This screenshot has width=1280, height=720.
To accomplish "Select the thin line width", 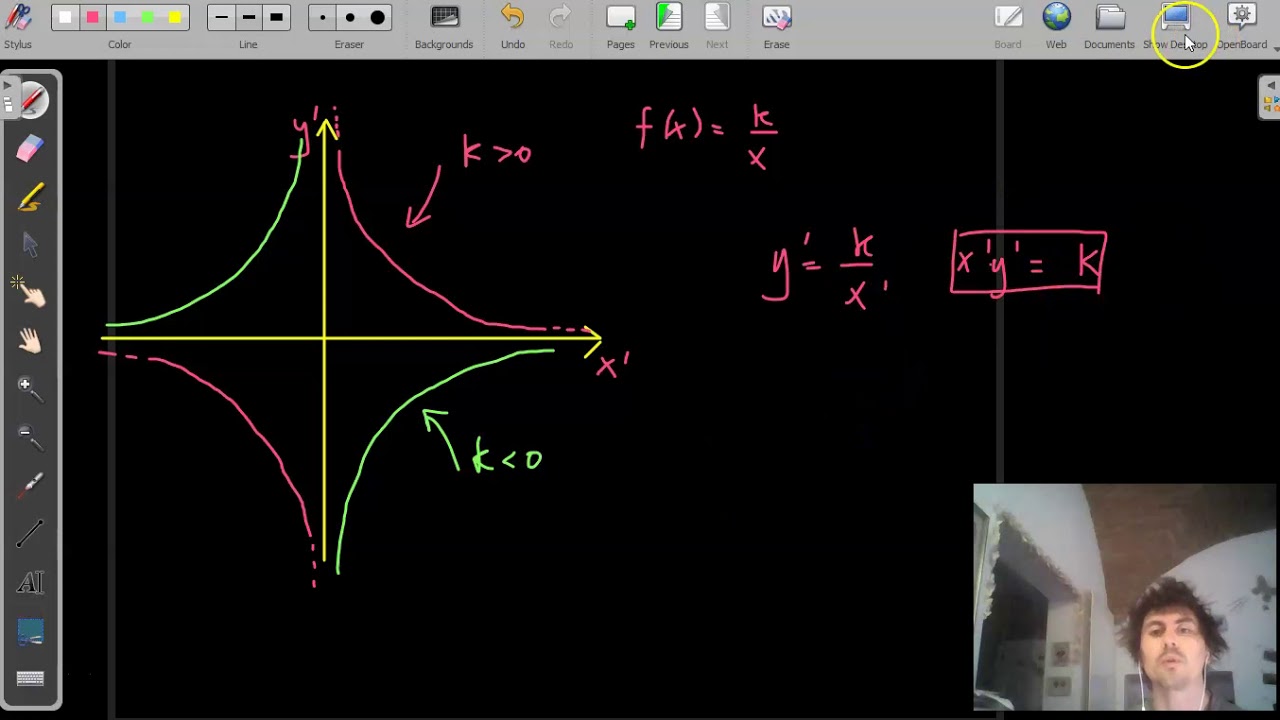I will [x=222, y=17].
